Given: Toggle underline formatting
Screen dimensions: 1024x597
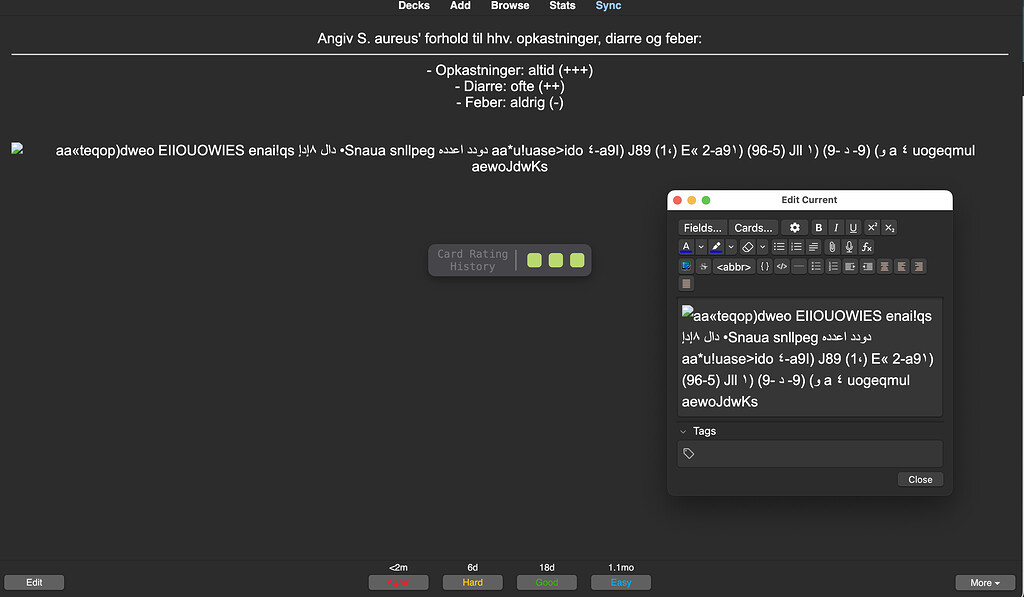Looking at the screenshot, I should 852,227.
